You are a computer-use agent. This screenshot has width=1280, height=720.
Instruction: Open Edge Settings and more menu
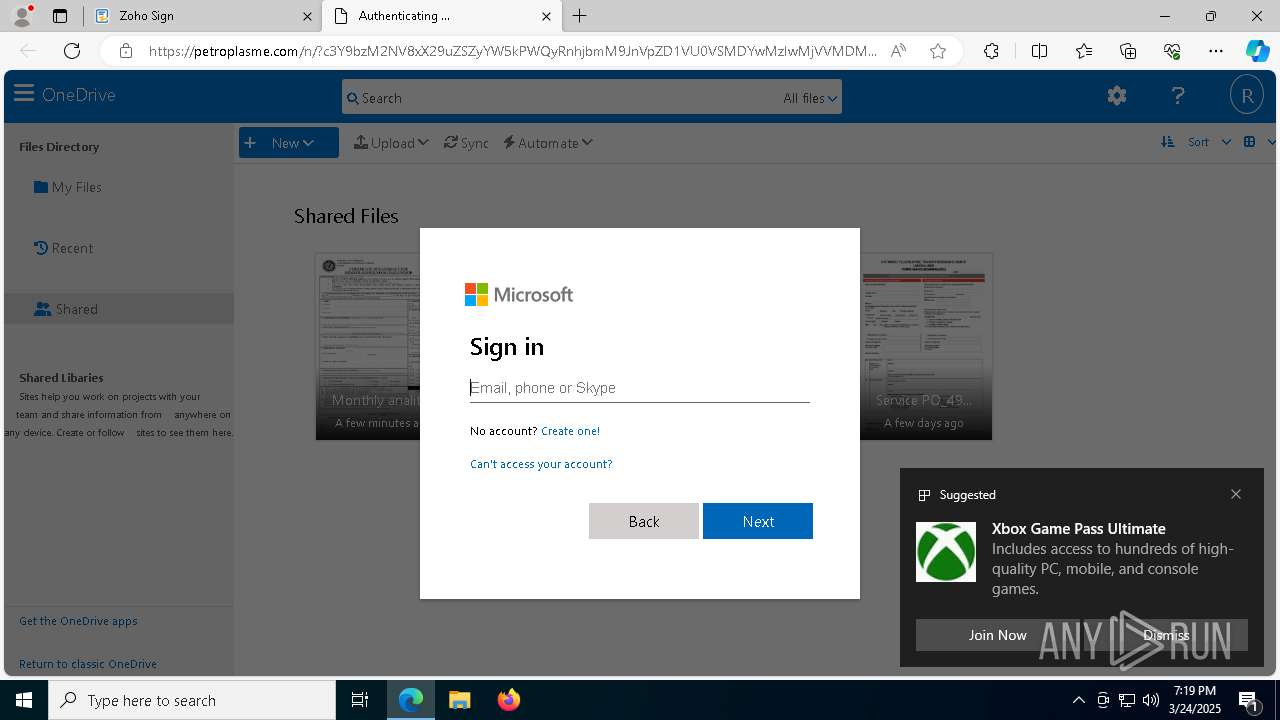coord(1216,51)
